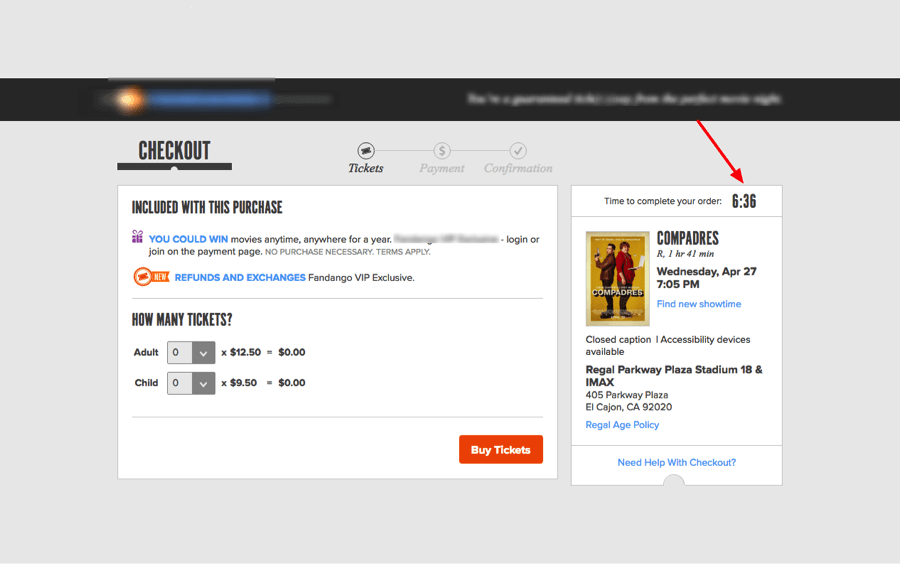Click the Wednesday, Apr 27 showtime date
The width and height of the screenshot is (900, 564).
point(707,271)
